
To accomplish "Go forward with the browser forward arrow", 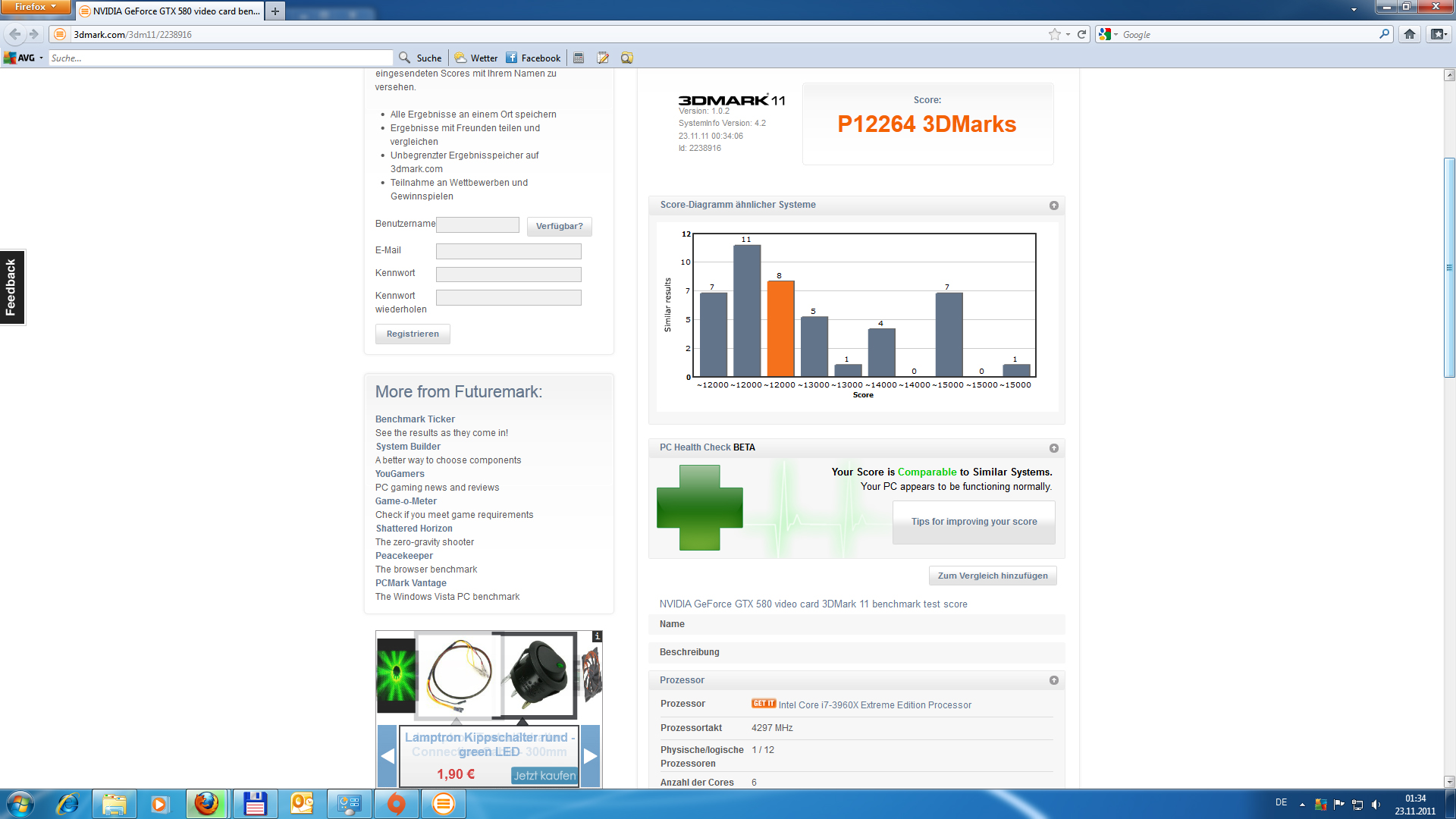I will click(x=34, y=34).
